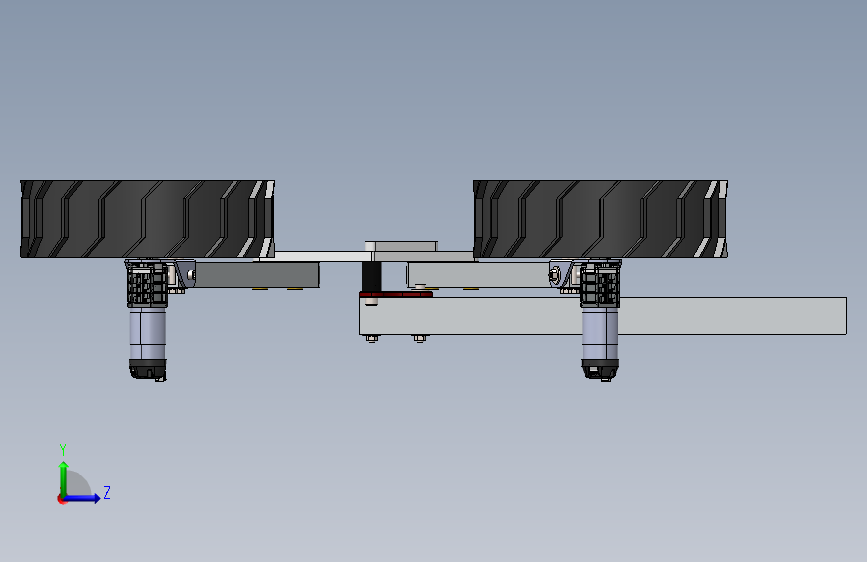Screen dimensions: 867x562
Task: Select the left black treaded wheel
Action: point(147,218)
